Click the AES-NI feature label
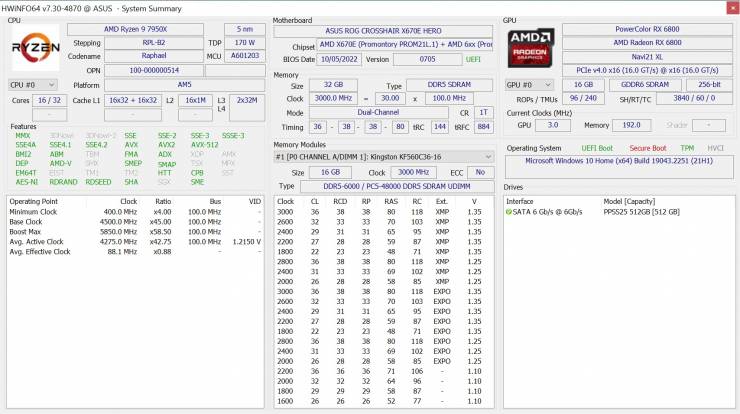 (x=26, y=182)
